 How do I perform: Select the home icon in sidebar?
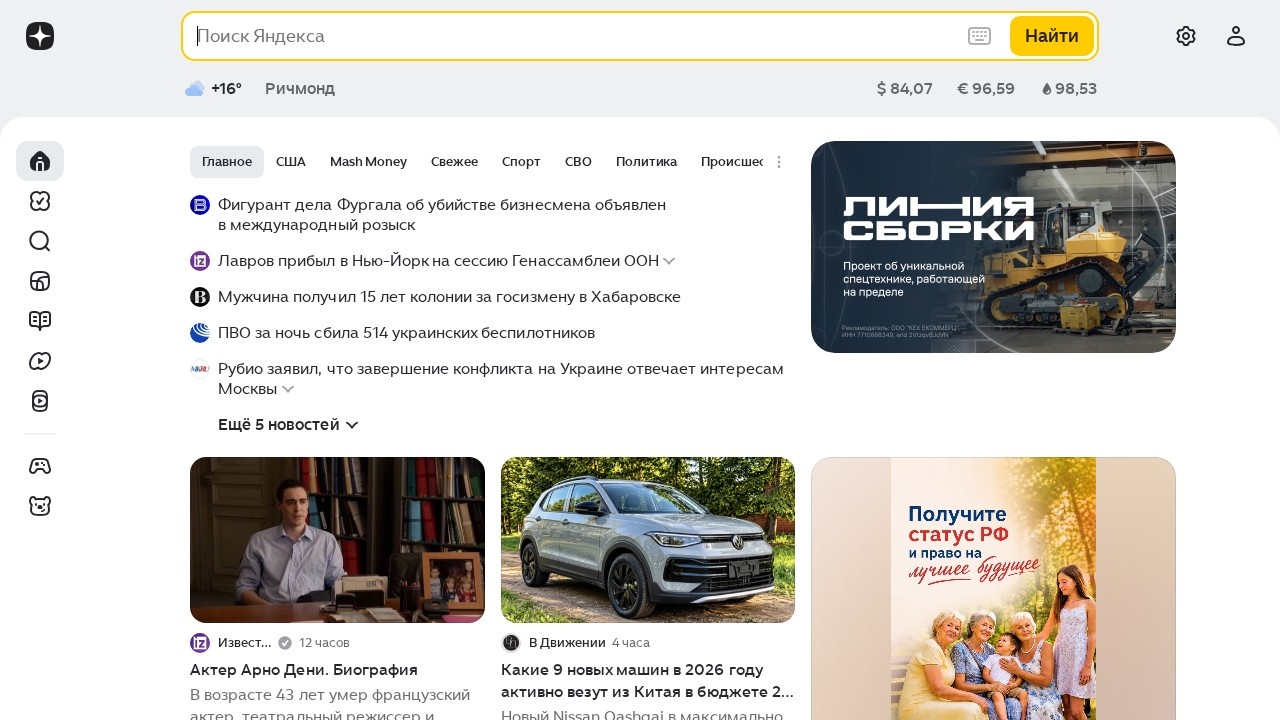point(40,161)
